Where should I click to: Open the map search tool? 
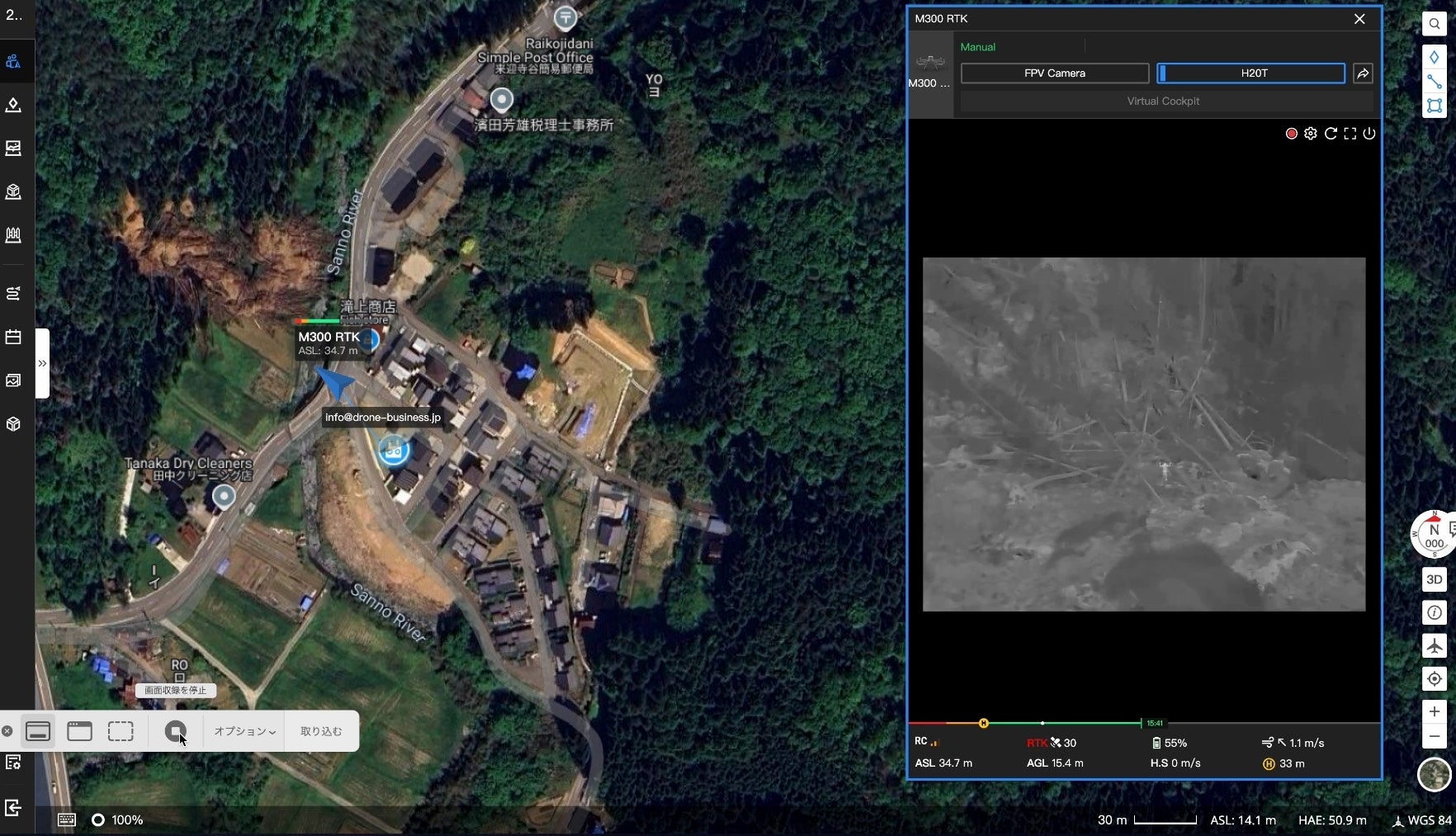(x=1435, y=24)
